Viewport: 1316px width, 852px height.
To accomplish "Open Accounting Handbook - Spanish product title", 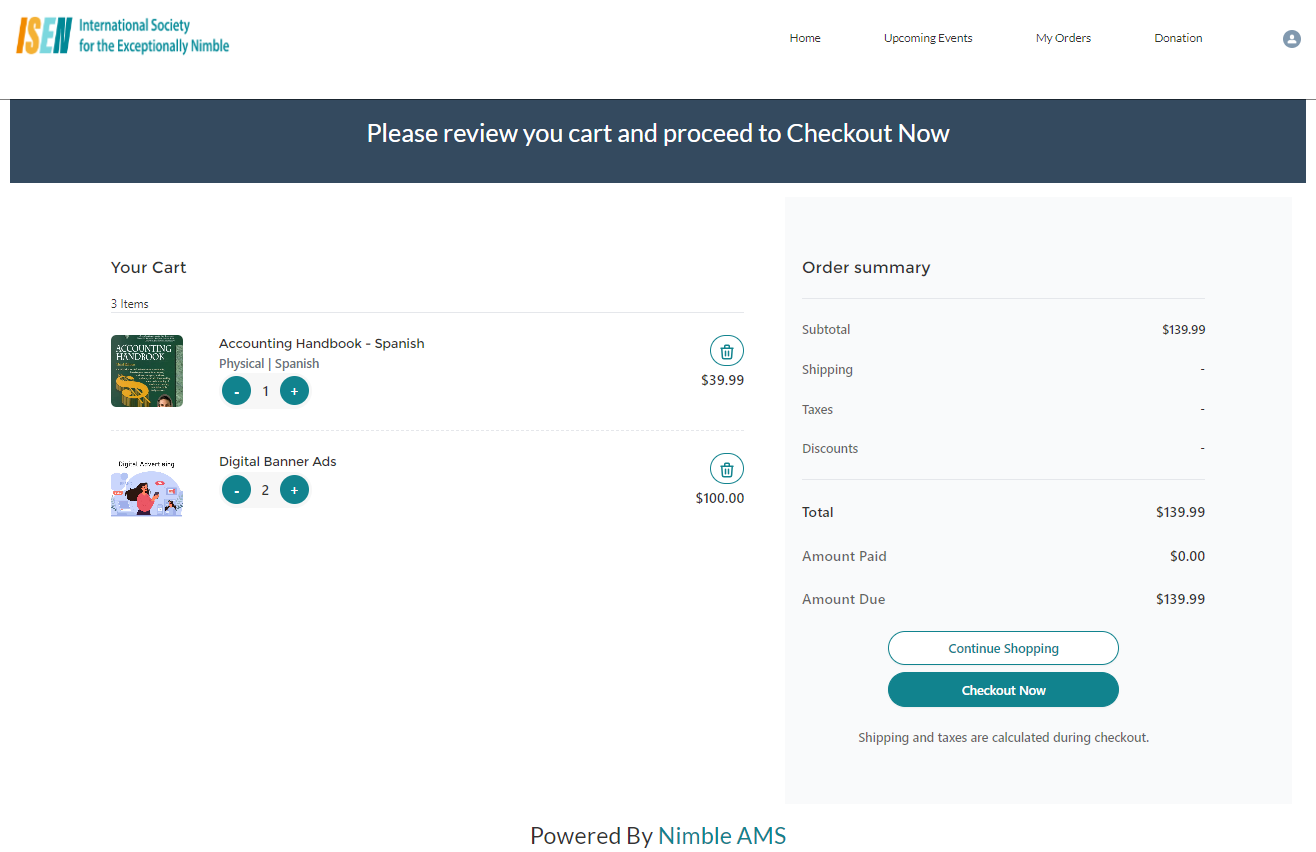I will 321,343.
